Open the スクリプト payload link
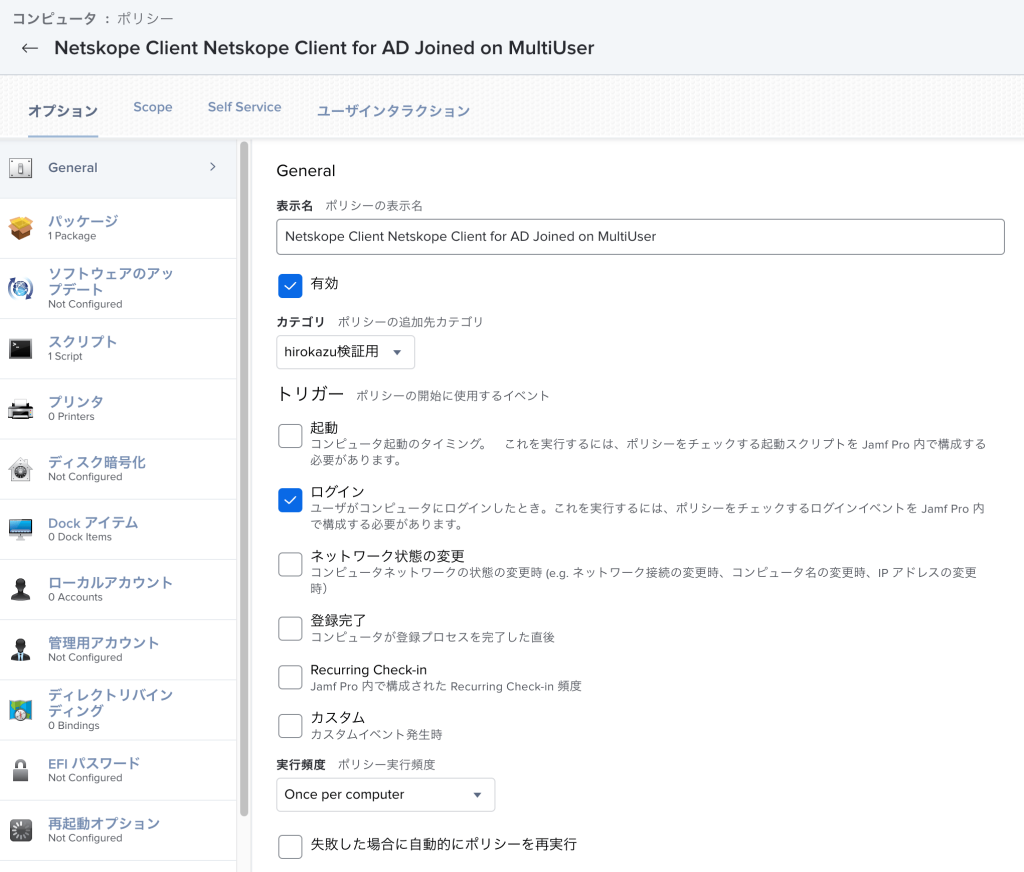The width and height of the screenshot is (1024, 872). pos(82,342)
